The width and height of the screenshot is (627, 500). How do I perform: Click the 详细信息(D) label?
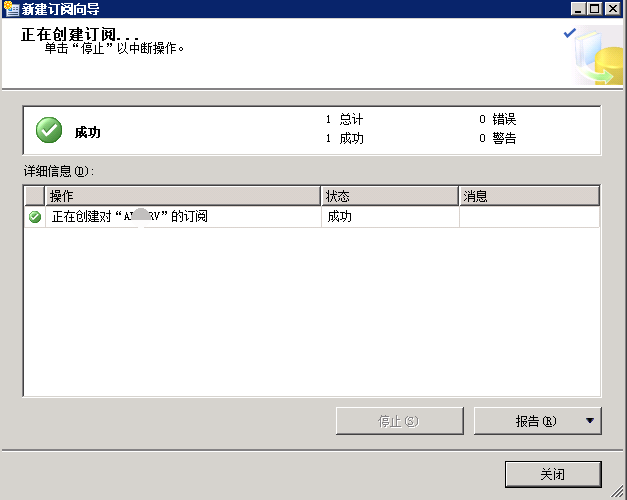(x=59, y=171)
